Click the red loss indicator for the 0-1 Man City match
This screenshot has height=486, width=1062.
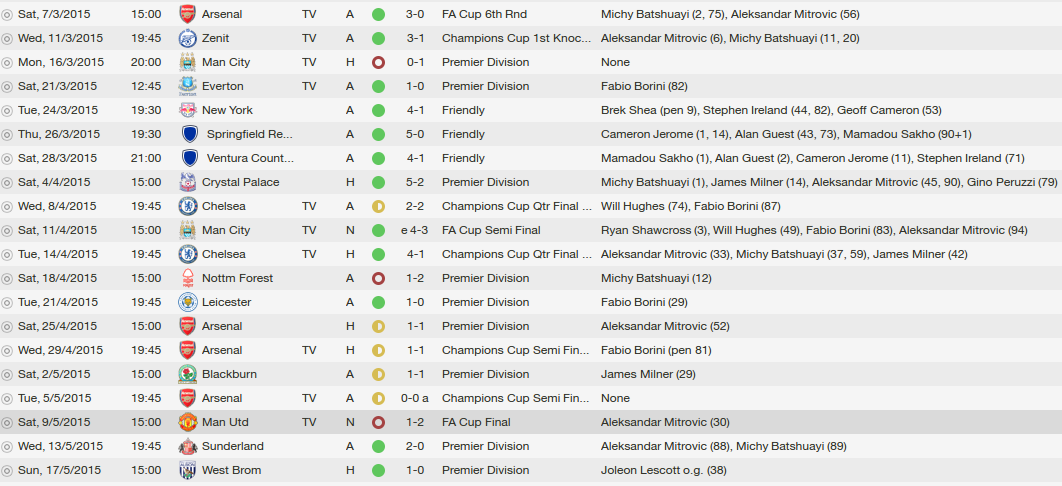379,62
